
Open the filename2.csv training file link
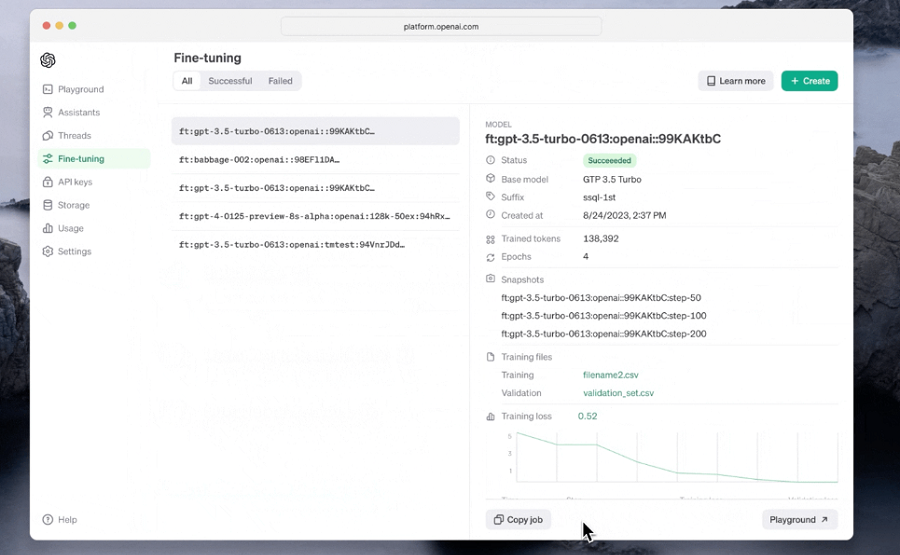click(611, 375)
